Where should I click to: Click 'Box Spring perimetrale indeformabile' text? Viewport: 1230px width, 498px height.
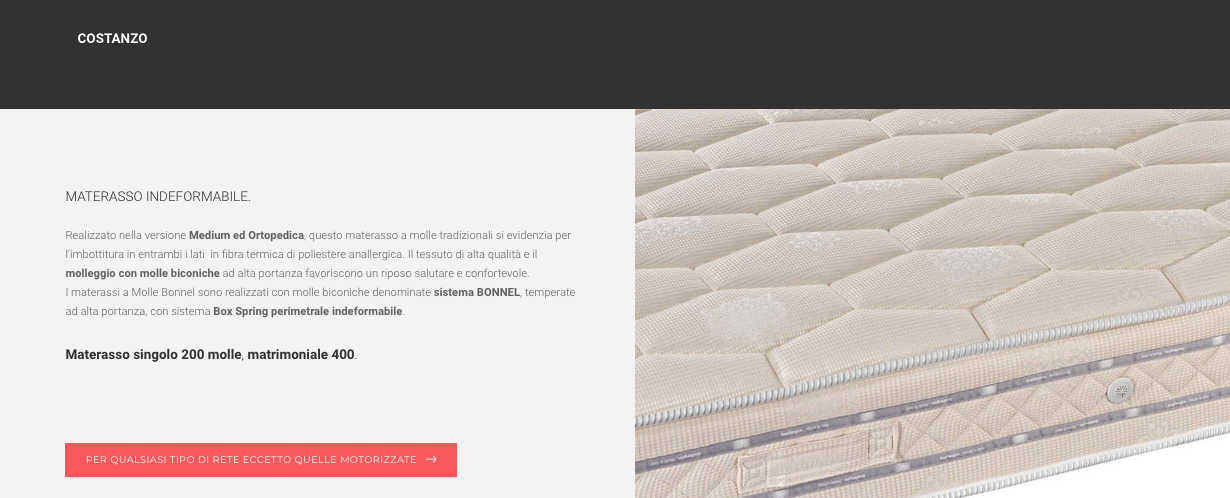[308, 311]
